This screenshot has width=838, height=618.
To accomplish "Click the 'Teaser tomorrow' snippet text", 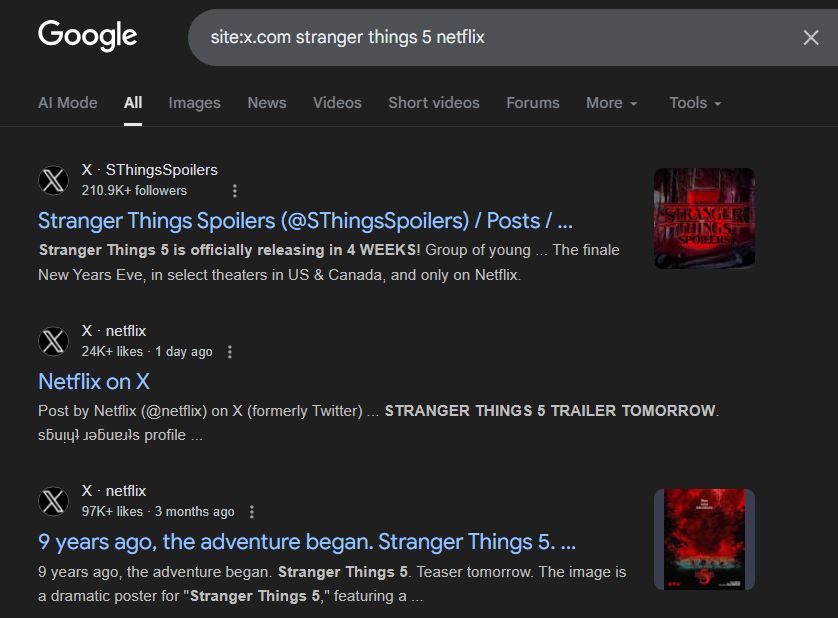I will click(x=475, y=571).
